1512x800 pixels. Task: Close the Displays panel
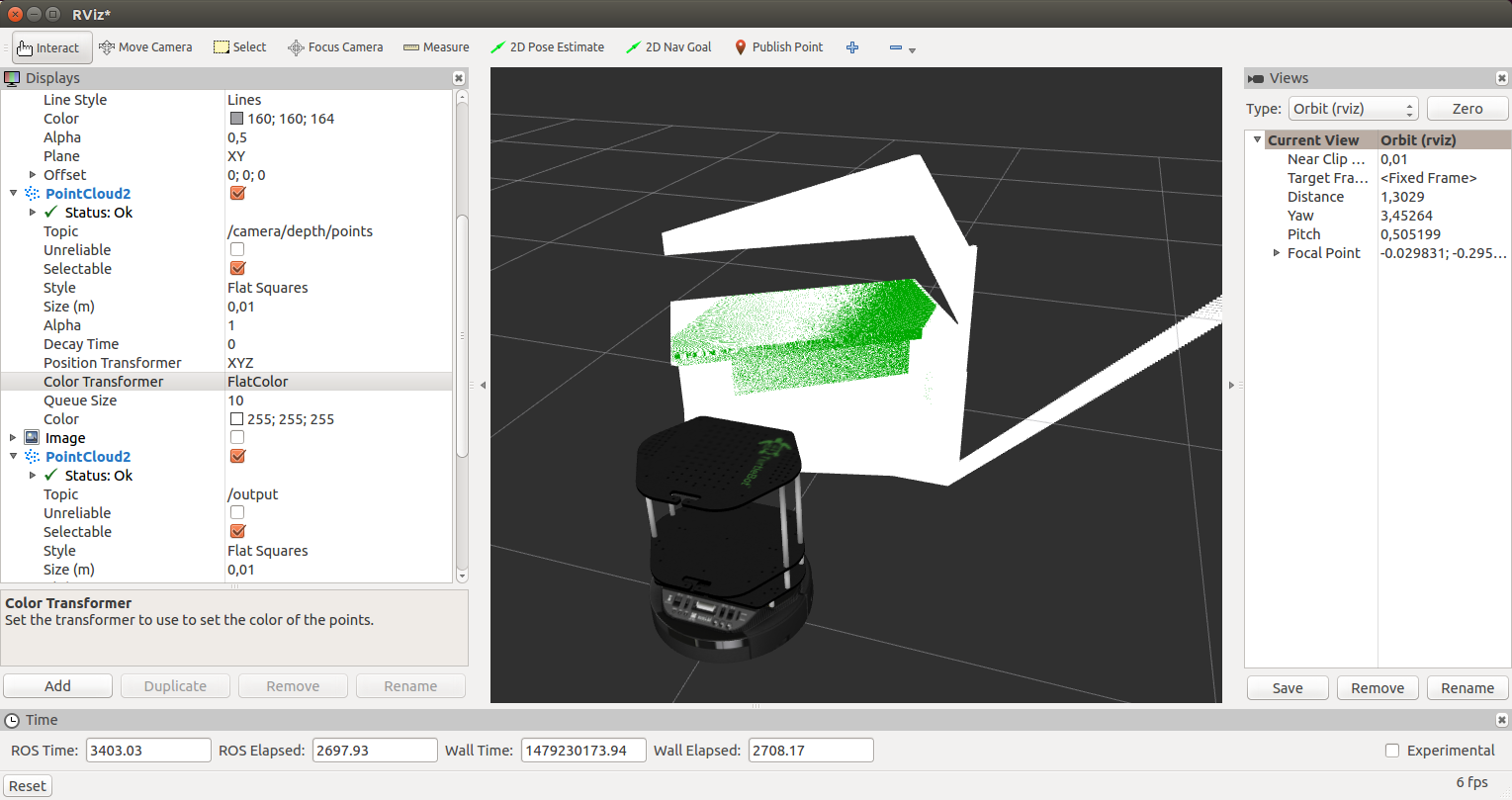[x=459, y=78]
